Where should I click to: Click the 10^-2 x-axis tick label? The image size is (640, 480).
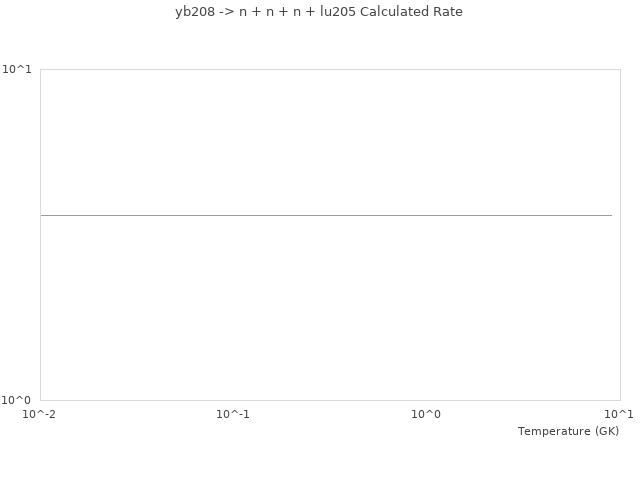[40, 414]
